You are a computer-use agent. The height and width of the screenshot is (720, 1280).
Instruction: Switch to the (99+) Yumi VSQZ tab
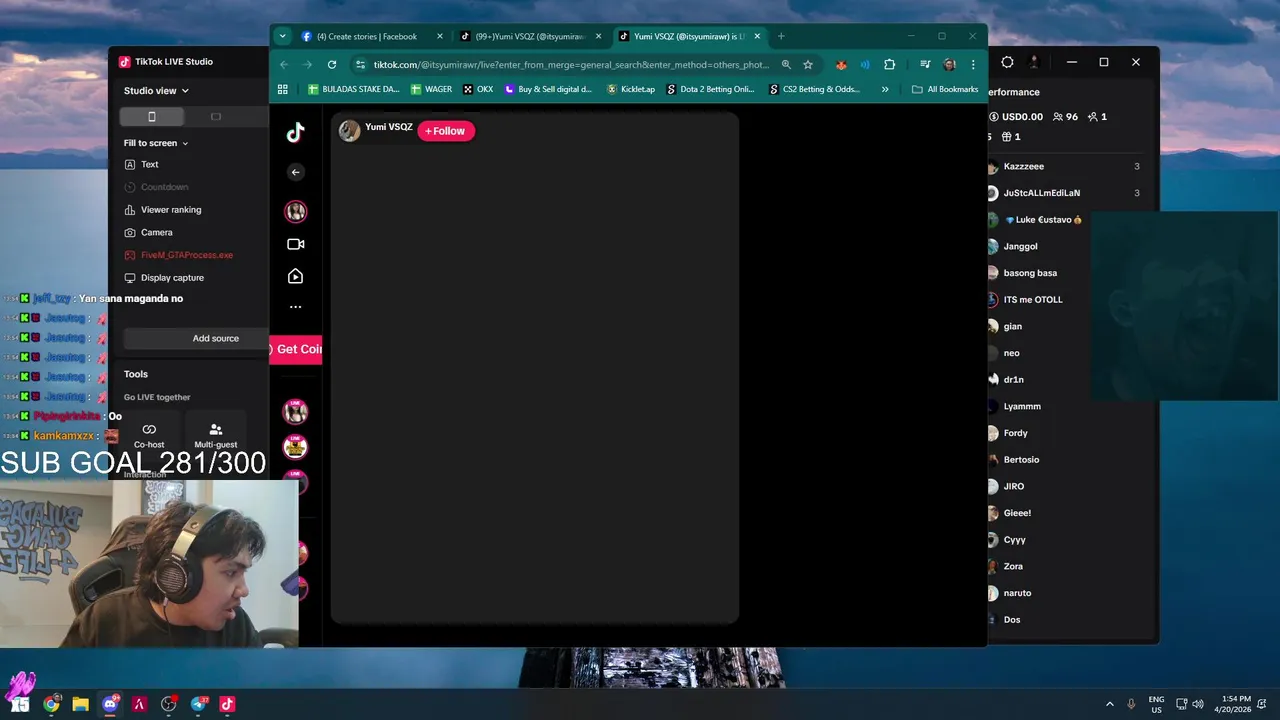point(531,36)
